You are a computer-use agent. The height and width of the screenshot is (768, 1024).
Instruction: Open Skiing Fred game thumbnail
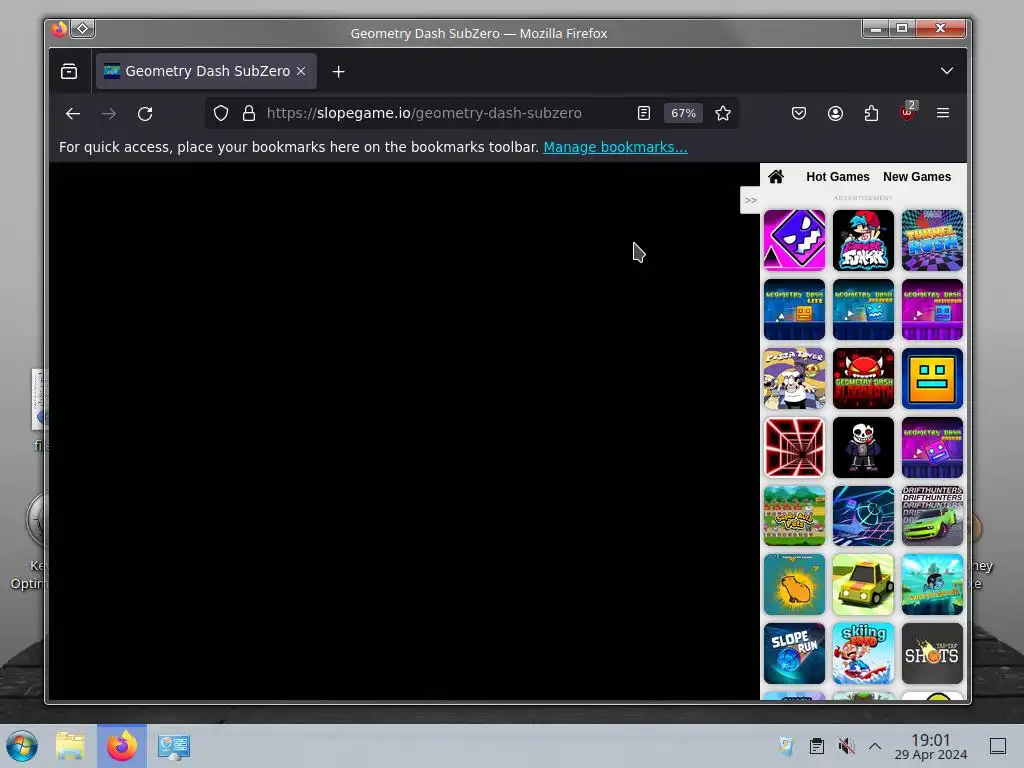(863, 653)
